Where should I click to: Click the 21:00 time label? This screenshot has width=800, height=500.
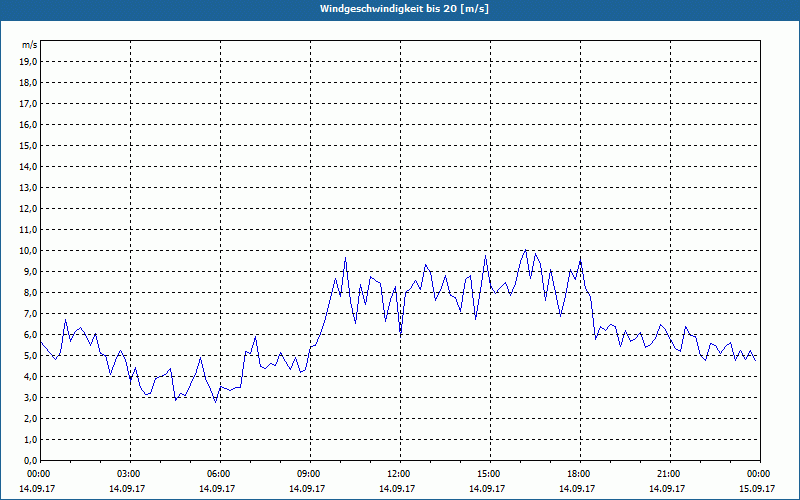[670, 474]
